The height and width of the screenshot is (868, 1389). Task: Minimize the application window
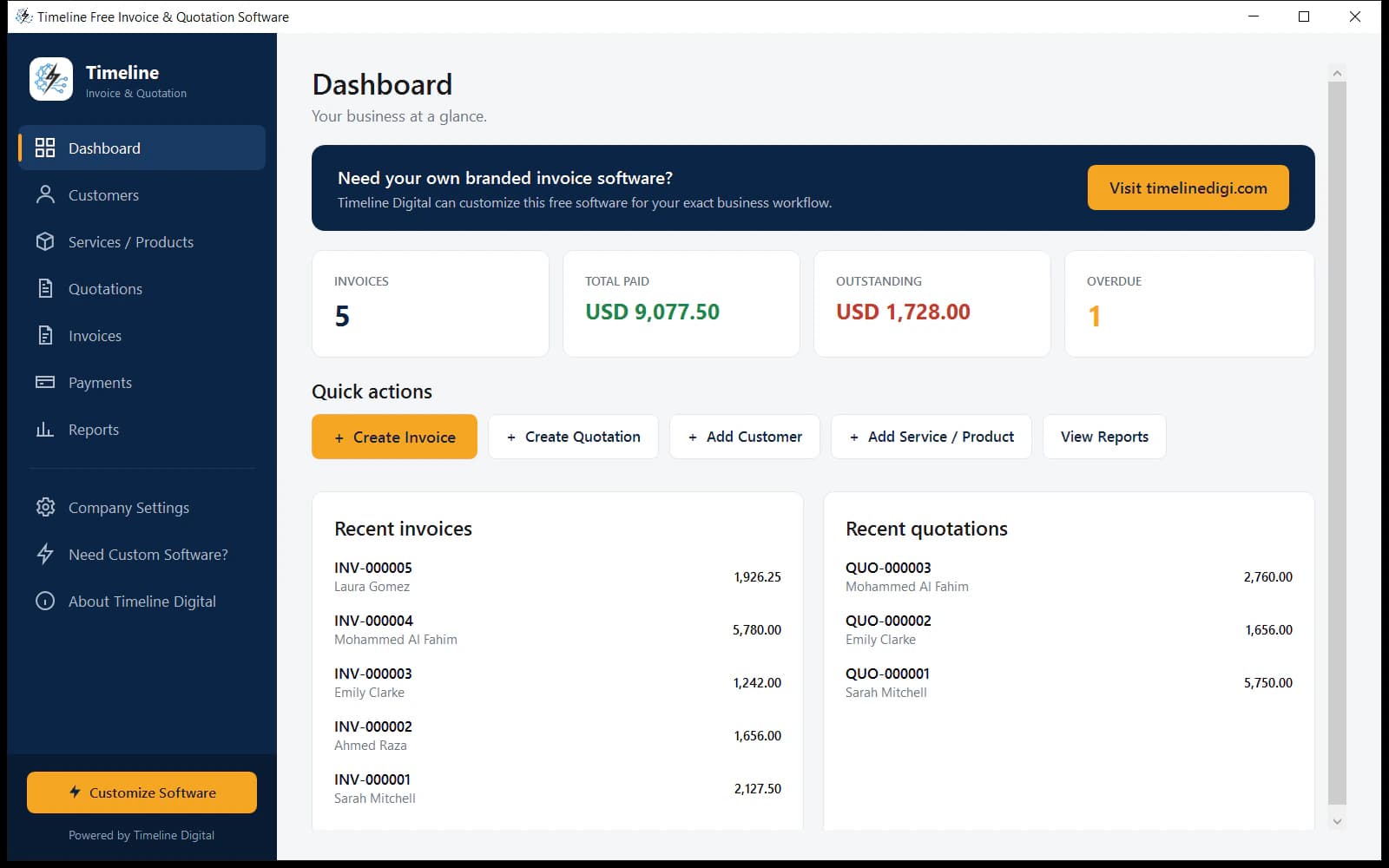tap(1254, 16)
